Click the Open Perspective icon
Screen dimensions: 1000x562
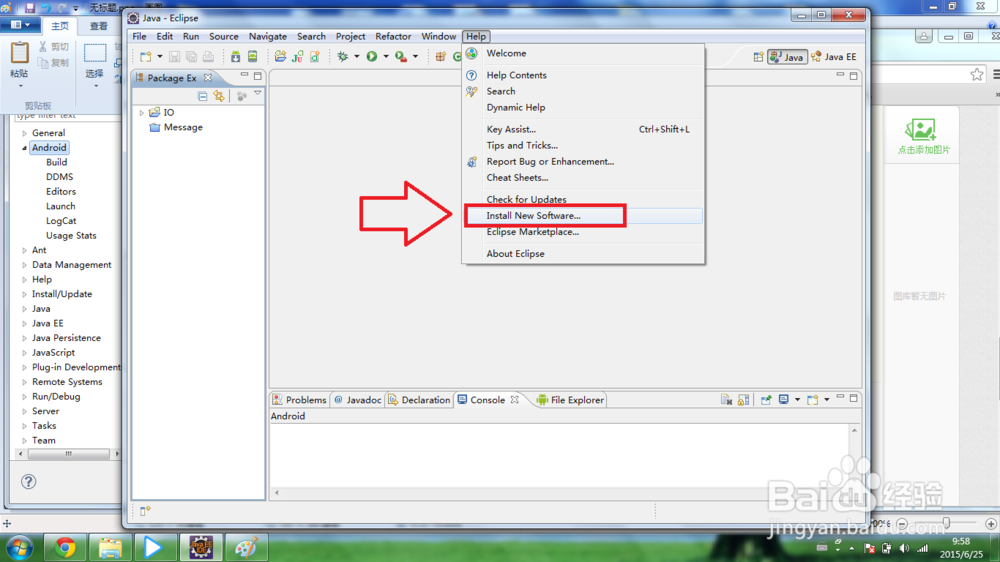[x=758, y=57]
